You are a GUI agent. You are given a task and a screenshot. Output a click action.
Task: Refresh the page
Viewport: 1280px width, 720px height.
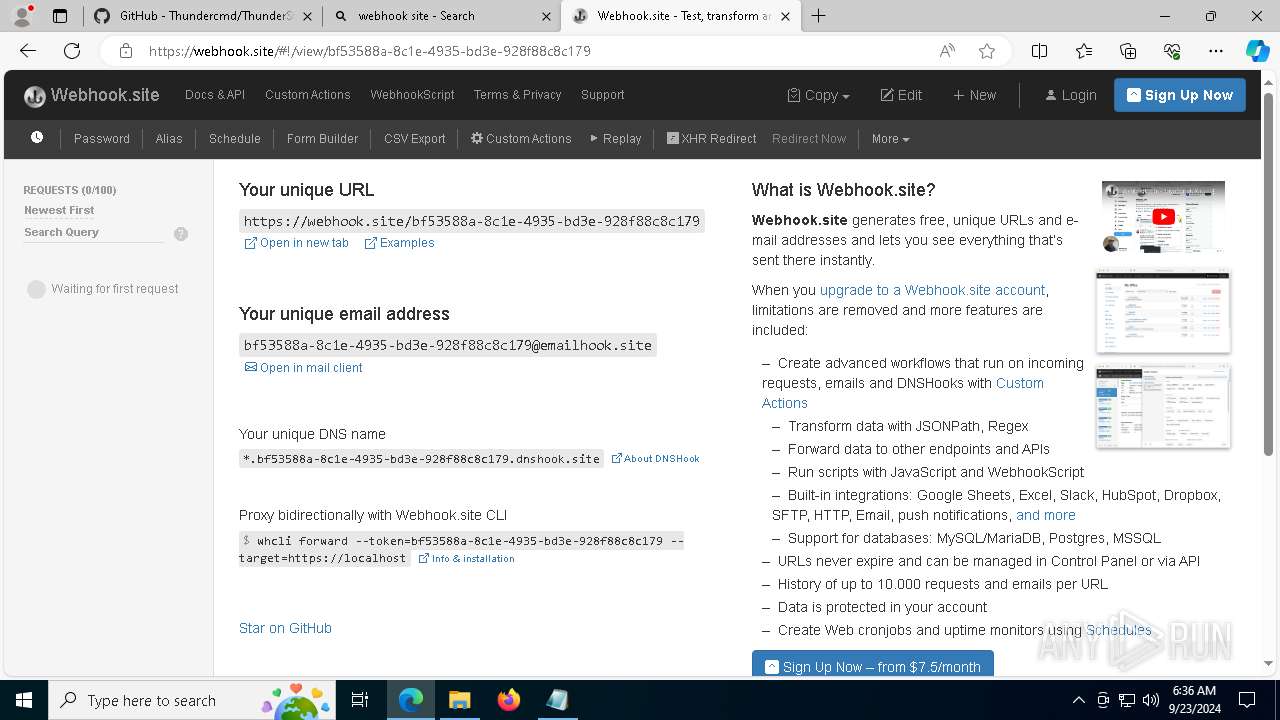pos(72,51)
